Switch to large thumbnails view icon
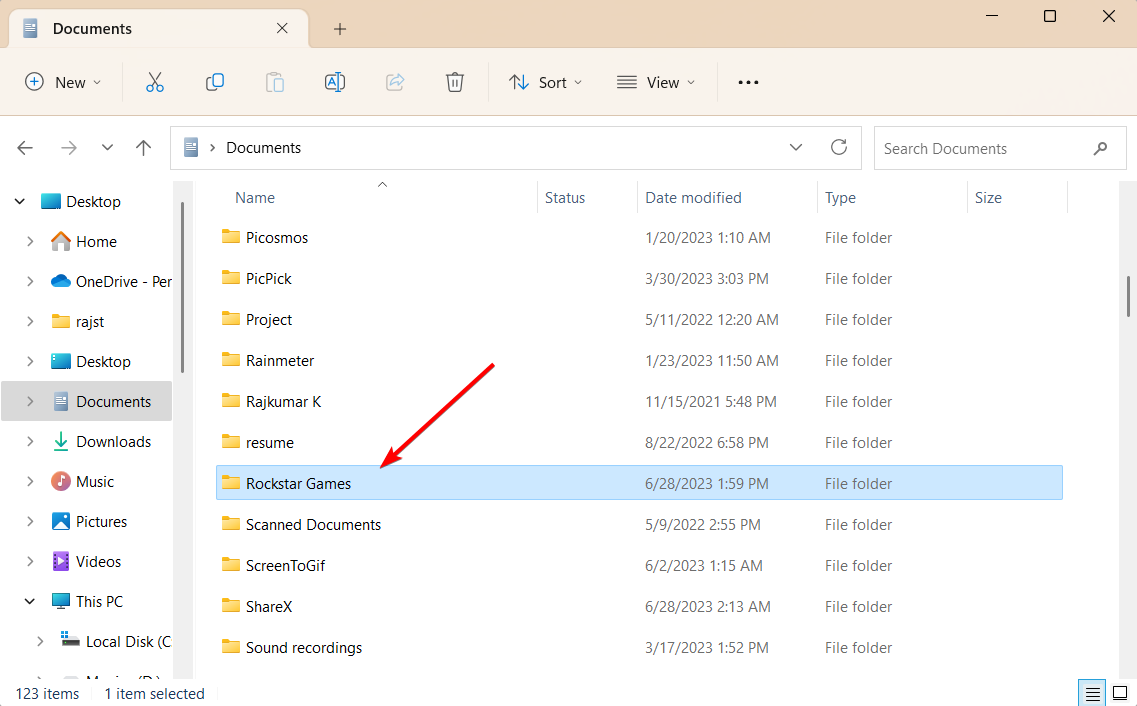 coord(1120,693)
